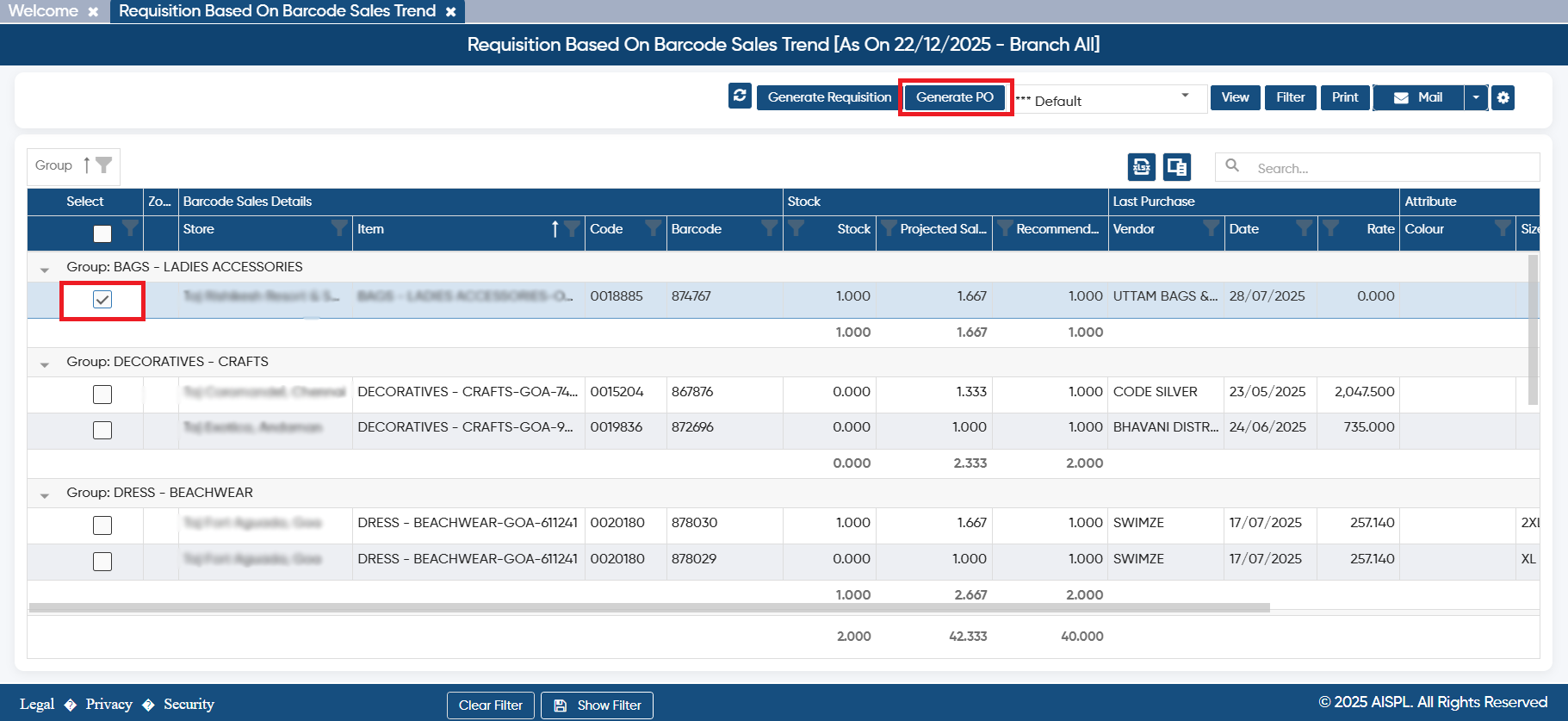Open filter funnel on Store column
The height and width of the screenshot is (721, 1568).
pos(340,228)
